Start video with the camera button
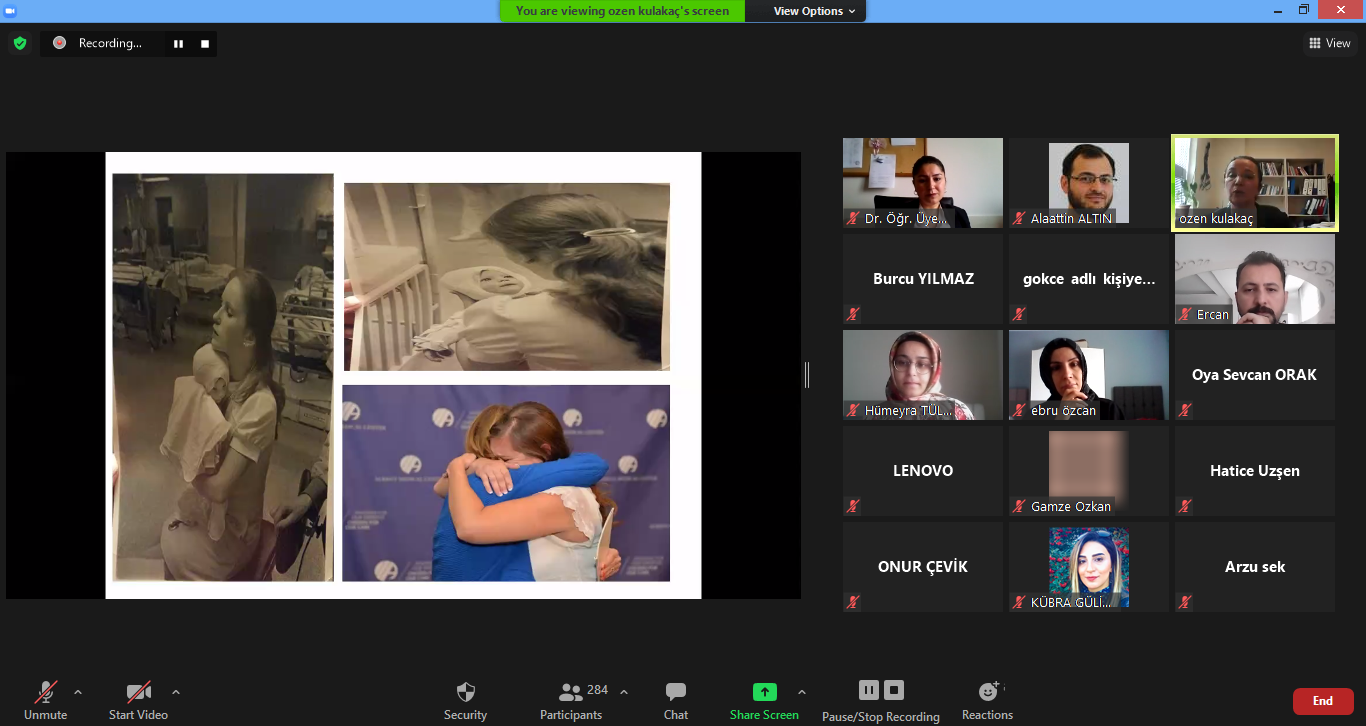The height and width of the screenshot is (726, 1366). point(138,699)
